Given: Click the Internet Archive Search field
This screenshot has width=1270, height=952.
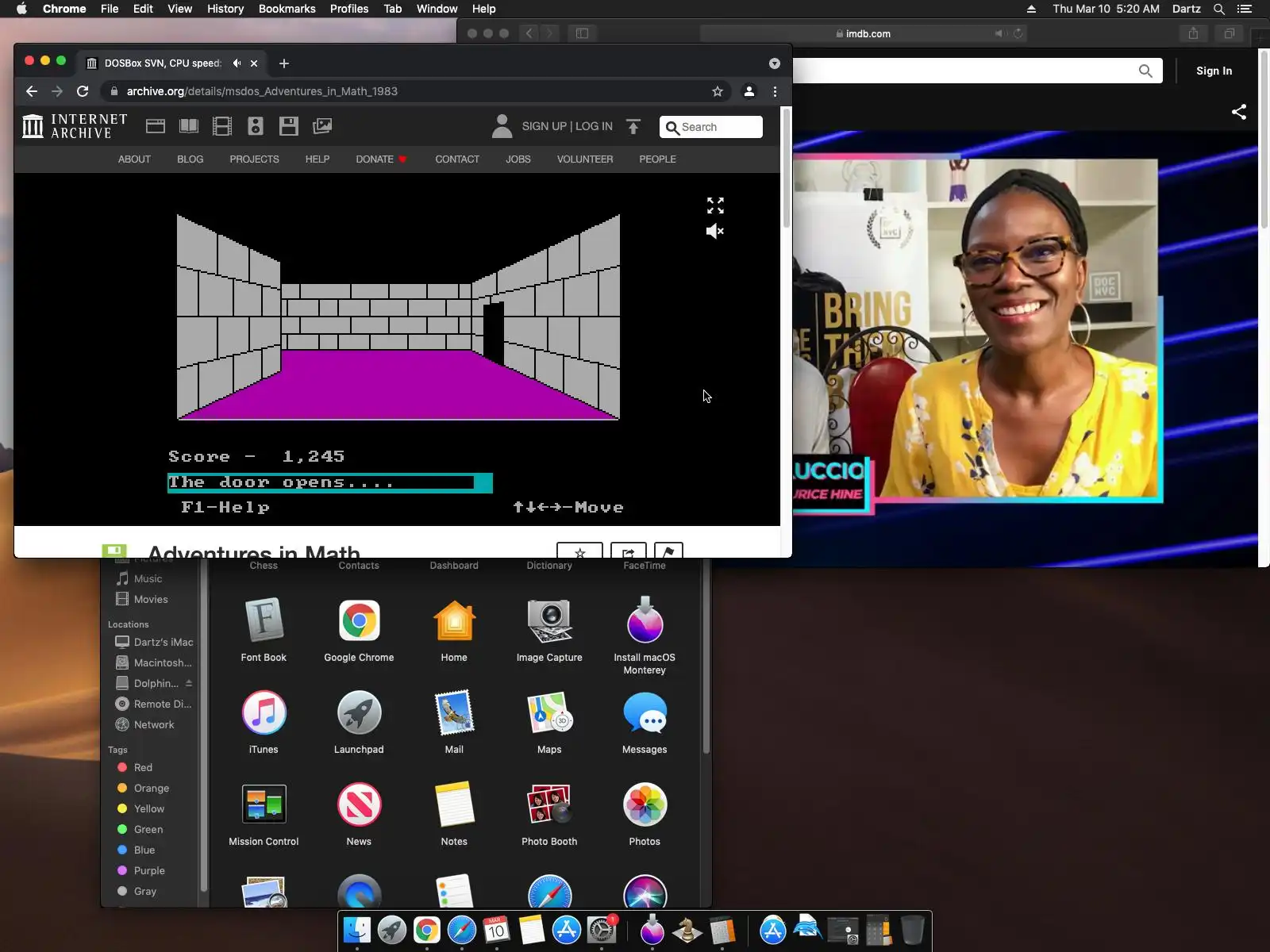Looking at the screenshot, I should pos(711,127).
